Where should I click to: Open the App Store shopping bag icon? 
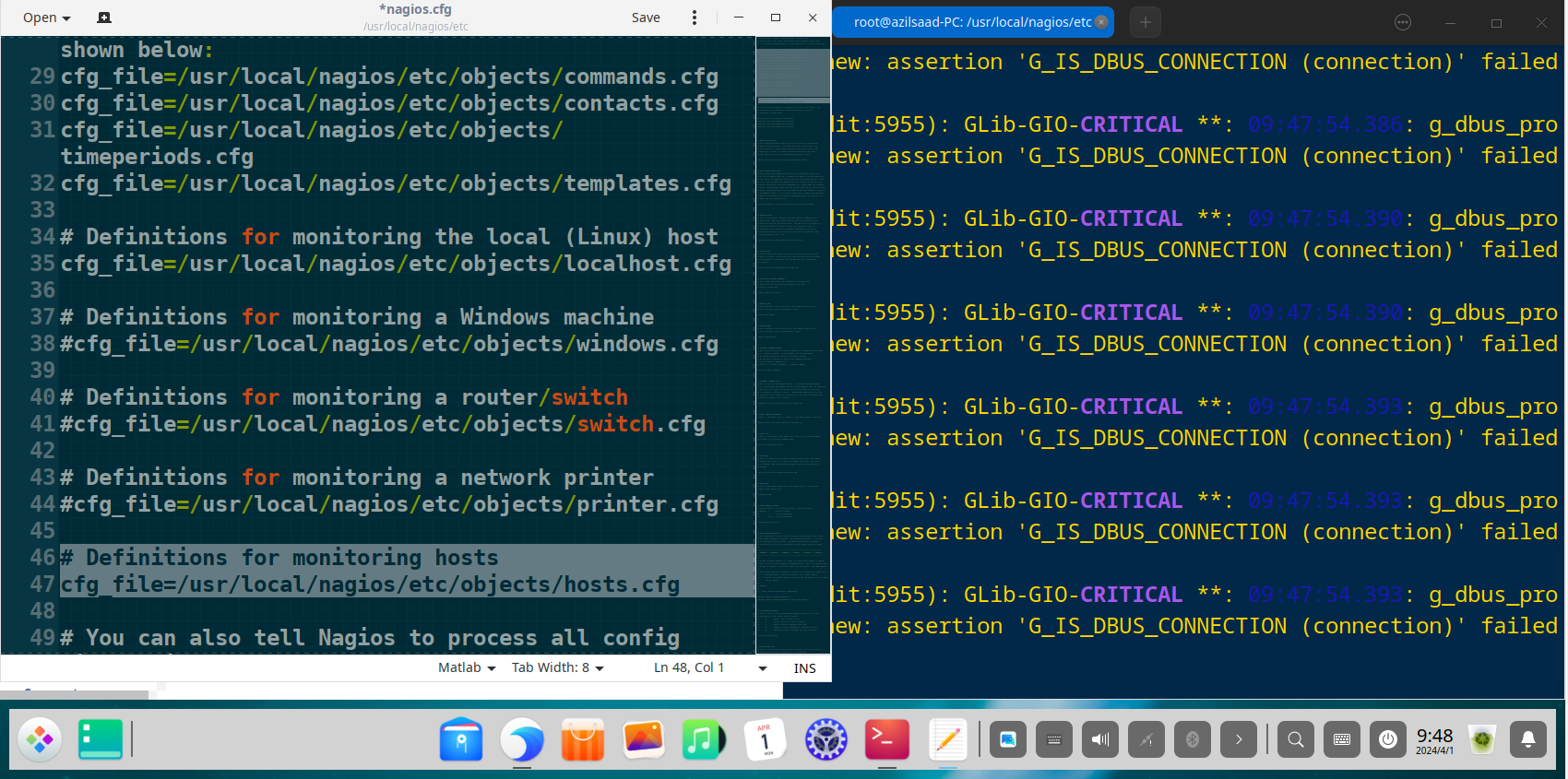point(582,739)
